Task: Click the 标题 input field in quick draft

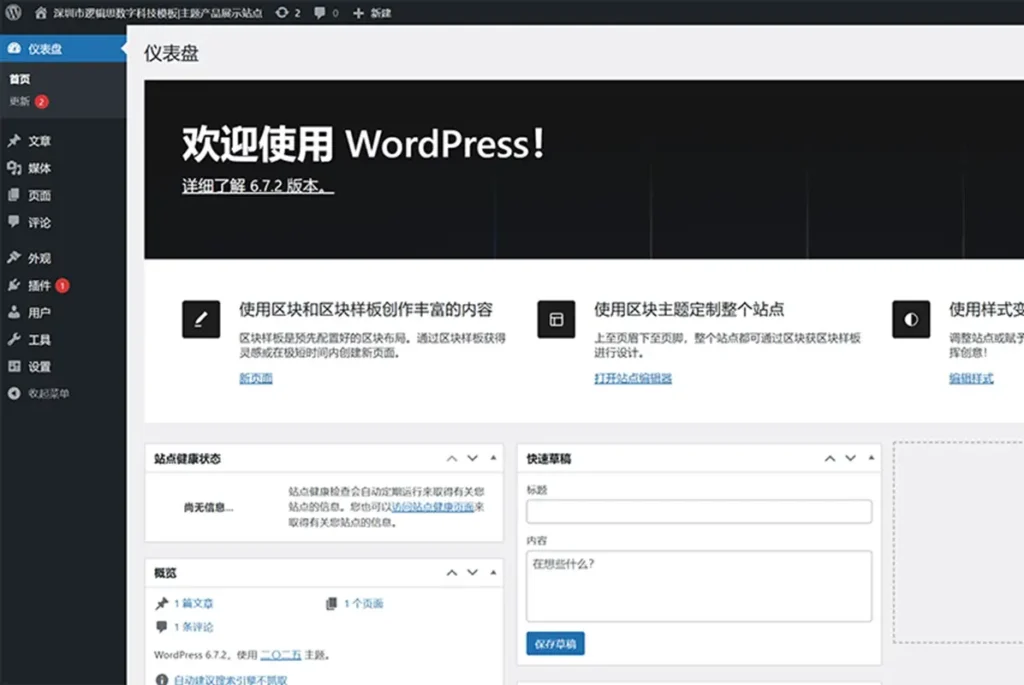Action: [697, 511]
